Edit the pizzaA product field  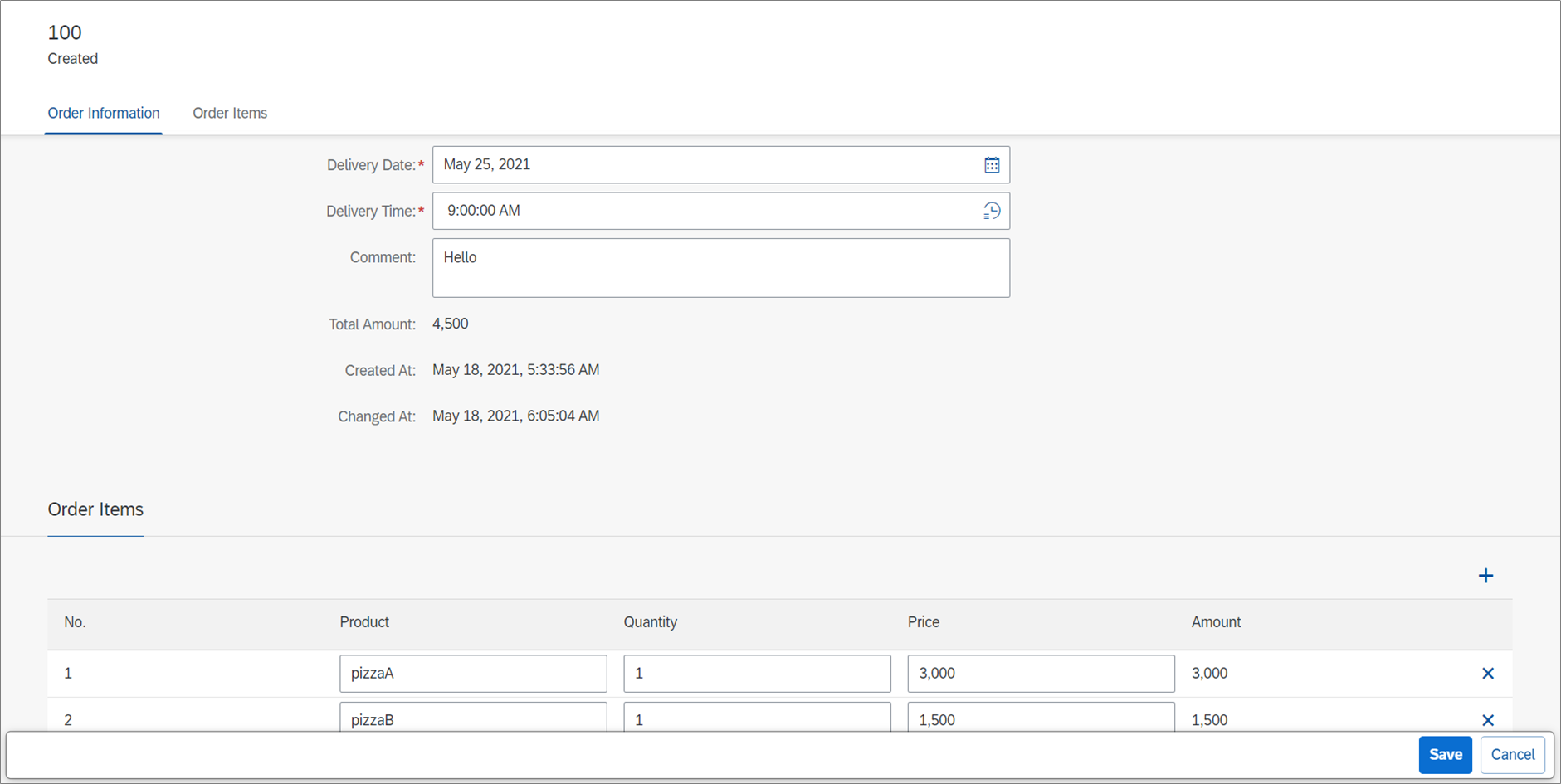(x=473, y=674)
